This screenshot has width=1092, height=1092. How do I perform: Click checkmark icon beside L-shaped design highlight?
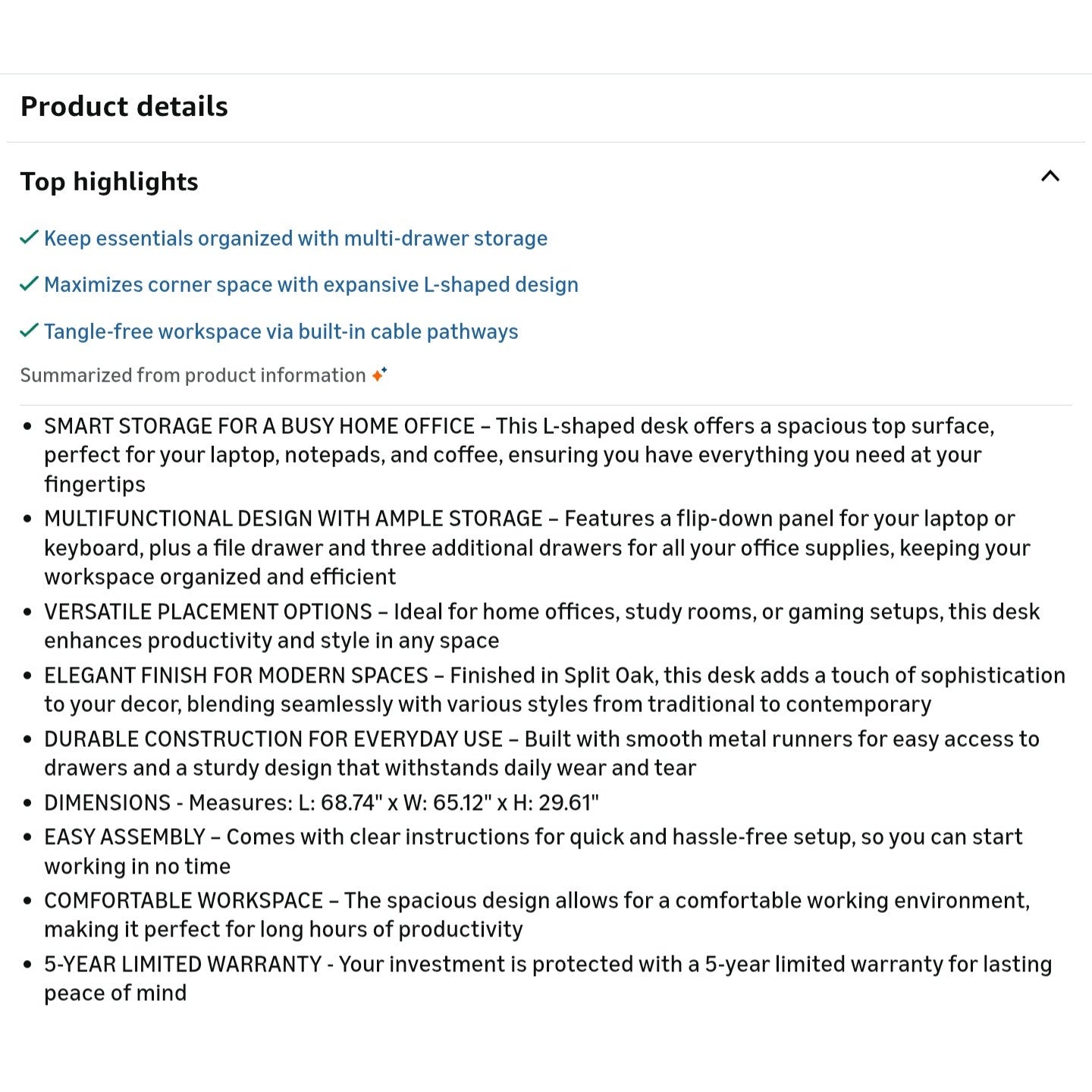29,284
